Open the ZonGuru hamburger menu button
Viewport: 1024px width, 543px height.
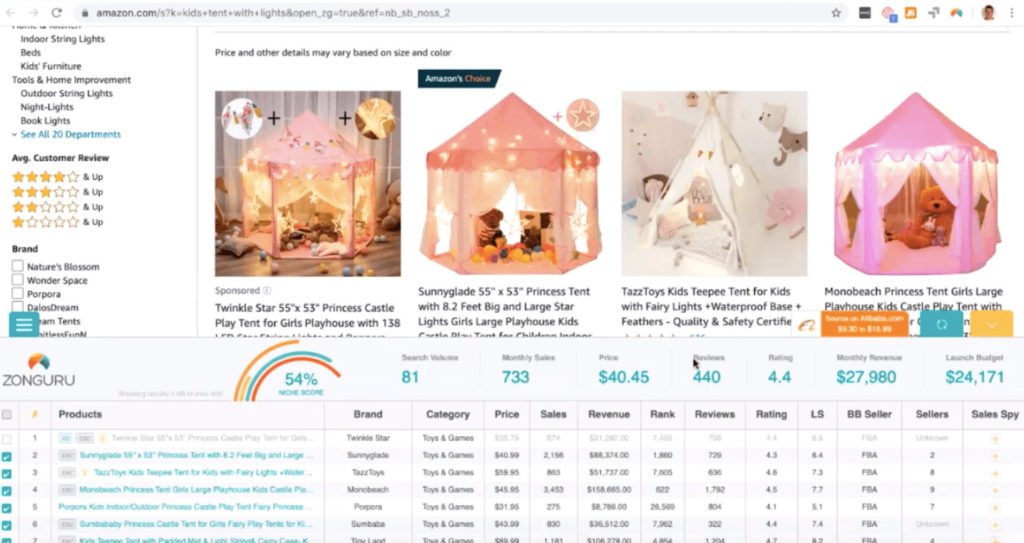[x=24, y=324]
